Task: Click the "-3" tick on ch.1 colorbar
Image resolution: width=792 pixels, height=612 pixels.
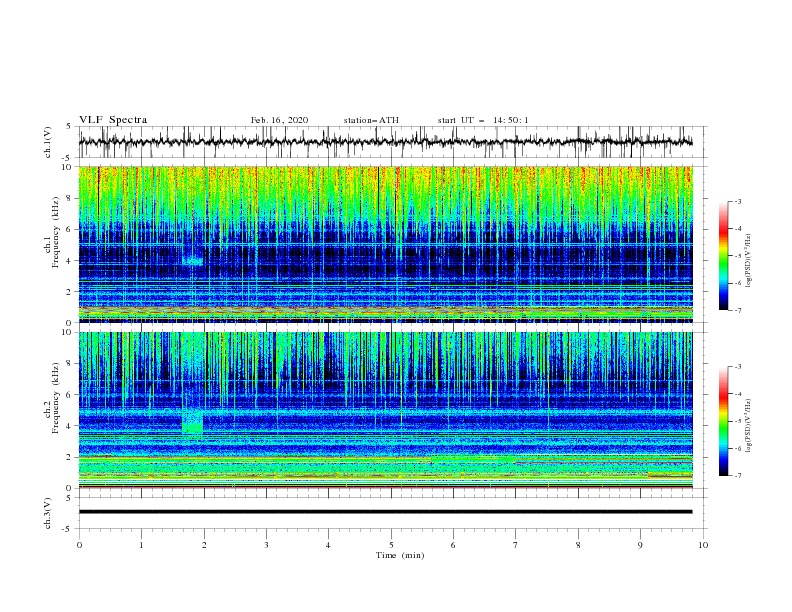Action: point(738,201)
